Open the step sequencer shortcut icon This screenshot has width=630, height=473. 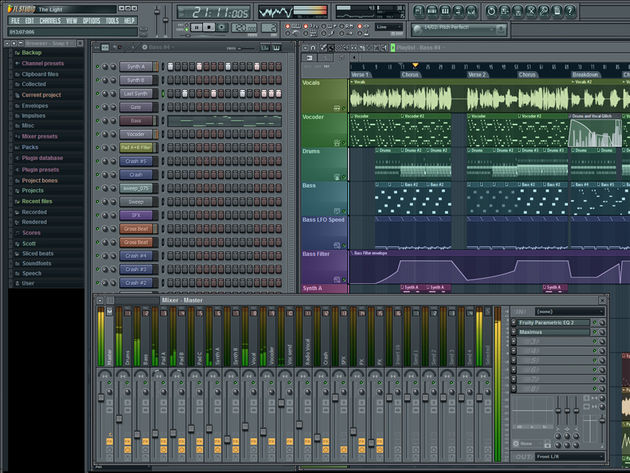432,11
